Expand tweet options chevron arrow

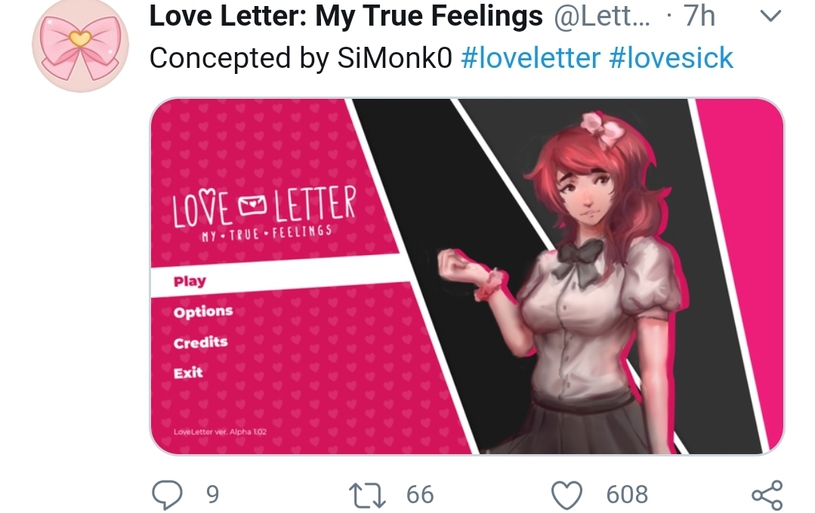[x=770, y=16]
